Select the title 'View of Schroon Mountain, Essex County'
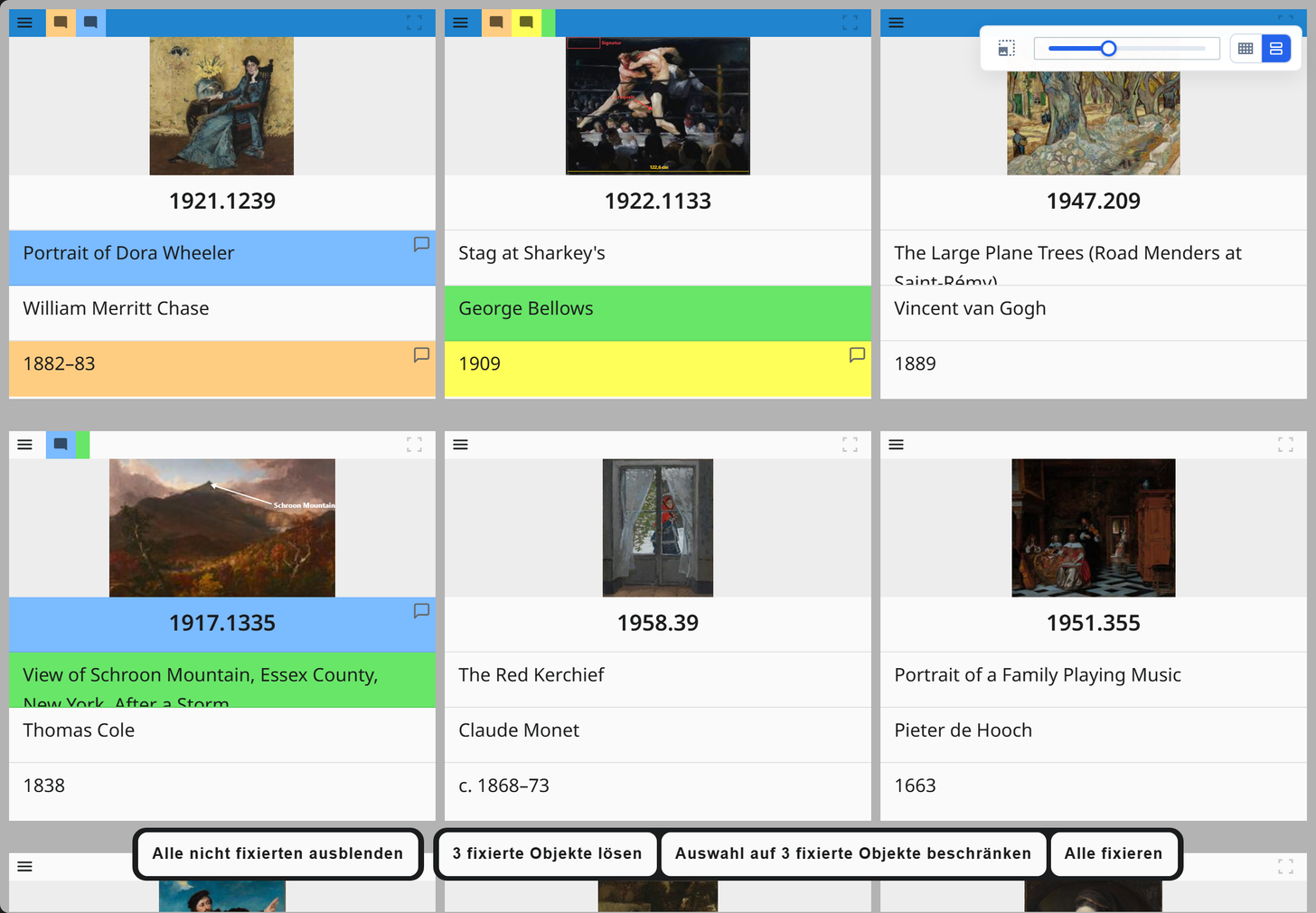The width and height of the screenshot is (1316, 913). click(201, 675)
